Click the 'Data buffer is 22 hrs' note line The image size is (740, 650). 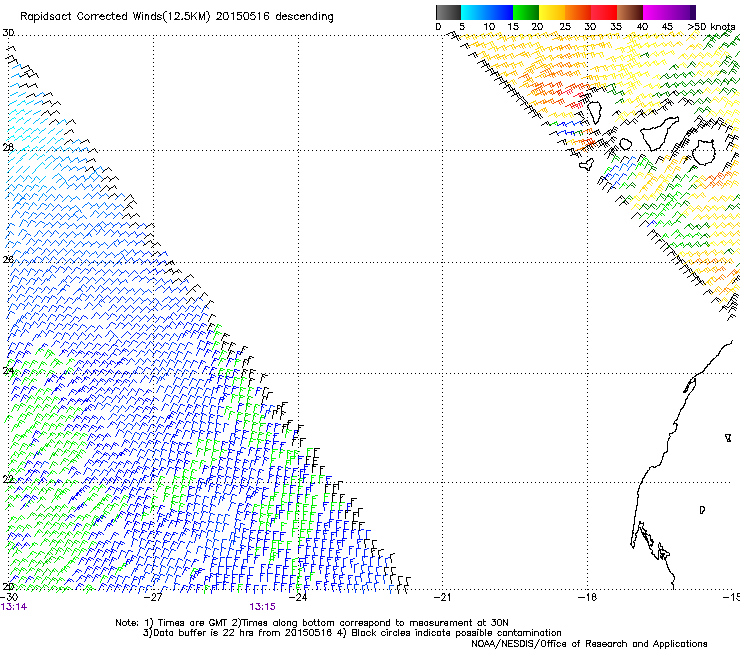(x=352, y=633)
